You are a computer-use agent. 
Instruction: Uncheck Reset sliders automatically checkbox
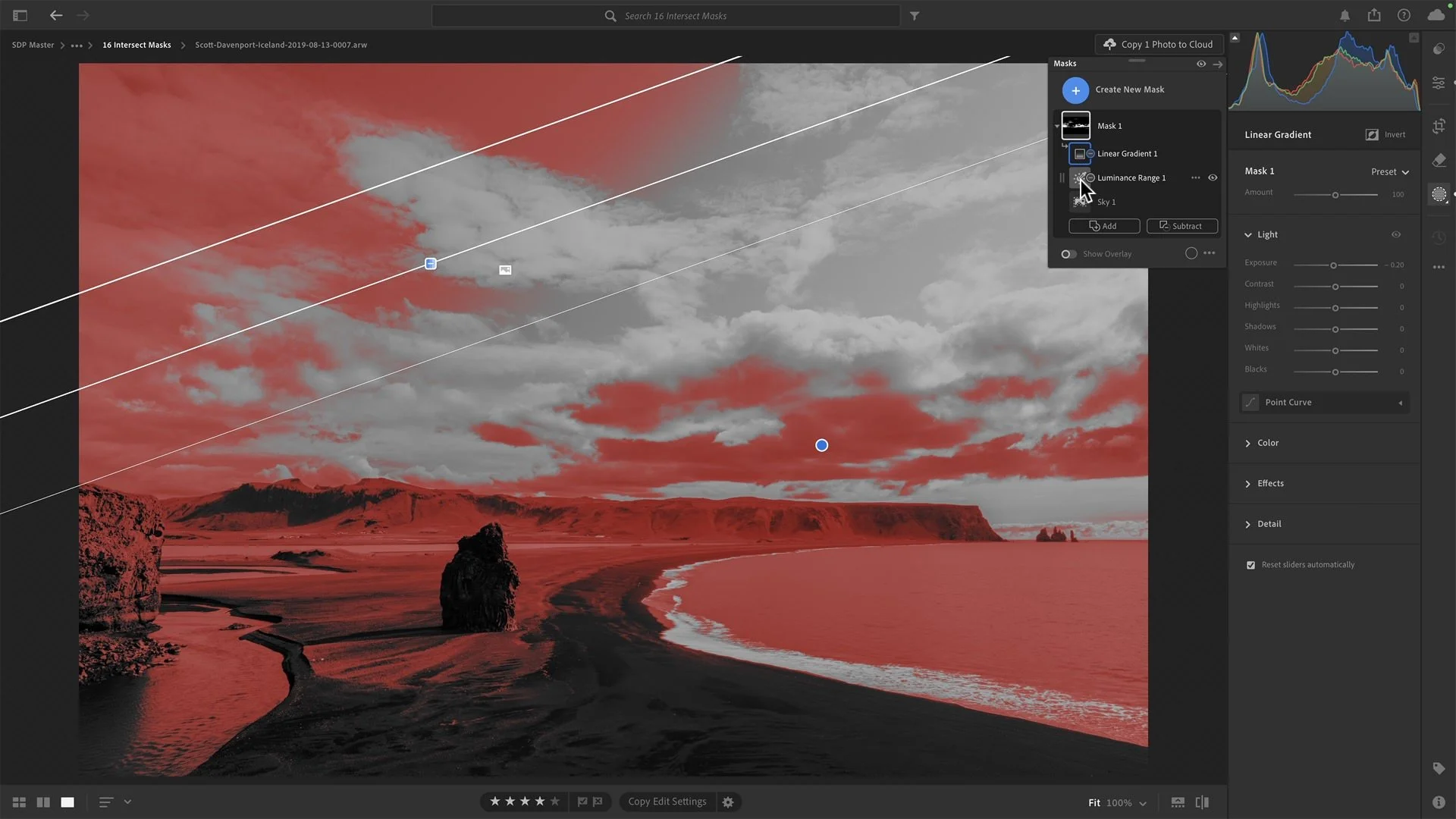coord(1250,565)
